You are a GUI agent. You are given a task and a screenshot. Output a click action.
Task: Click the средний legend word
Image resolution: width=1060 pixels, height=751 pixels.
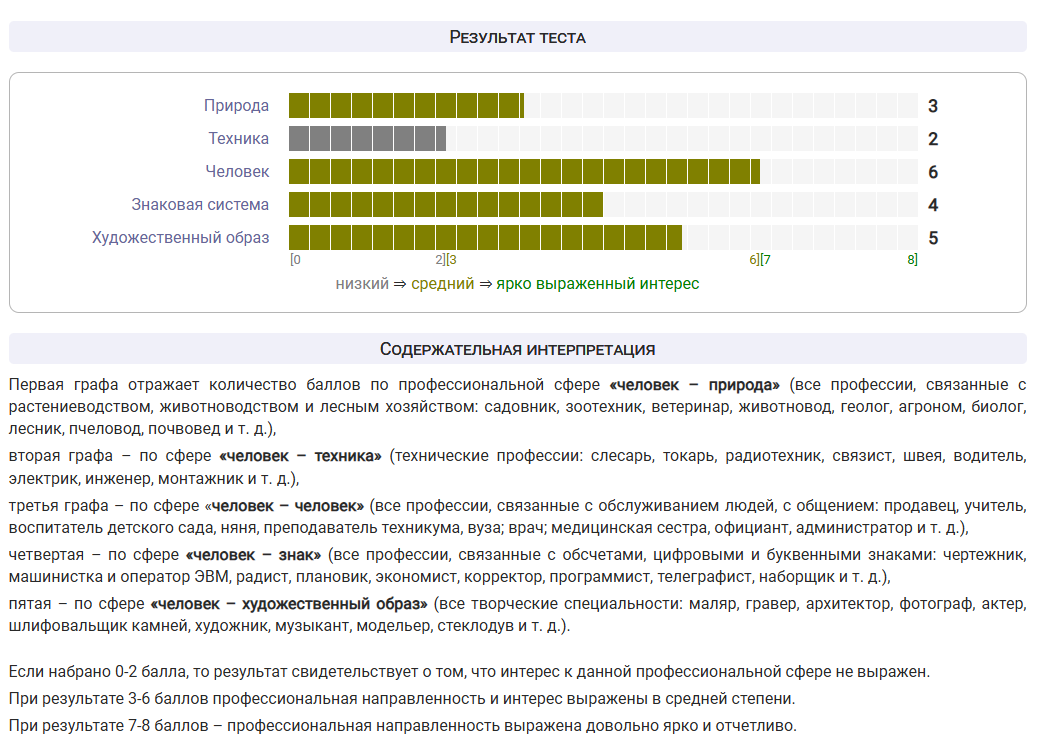(442, 283)
